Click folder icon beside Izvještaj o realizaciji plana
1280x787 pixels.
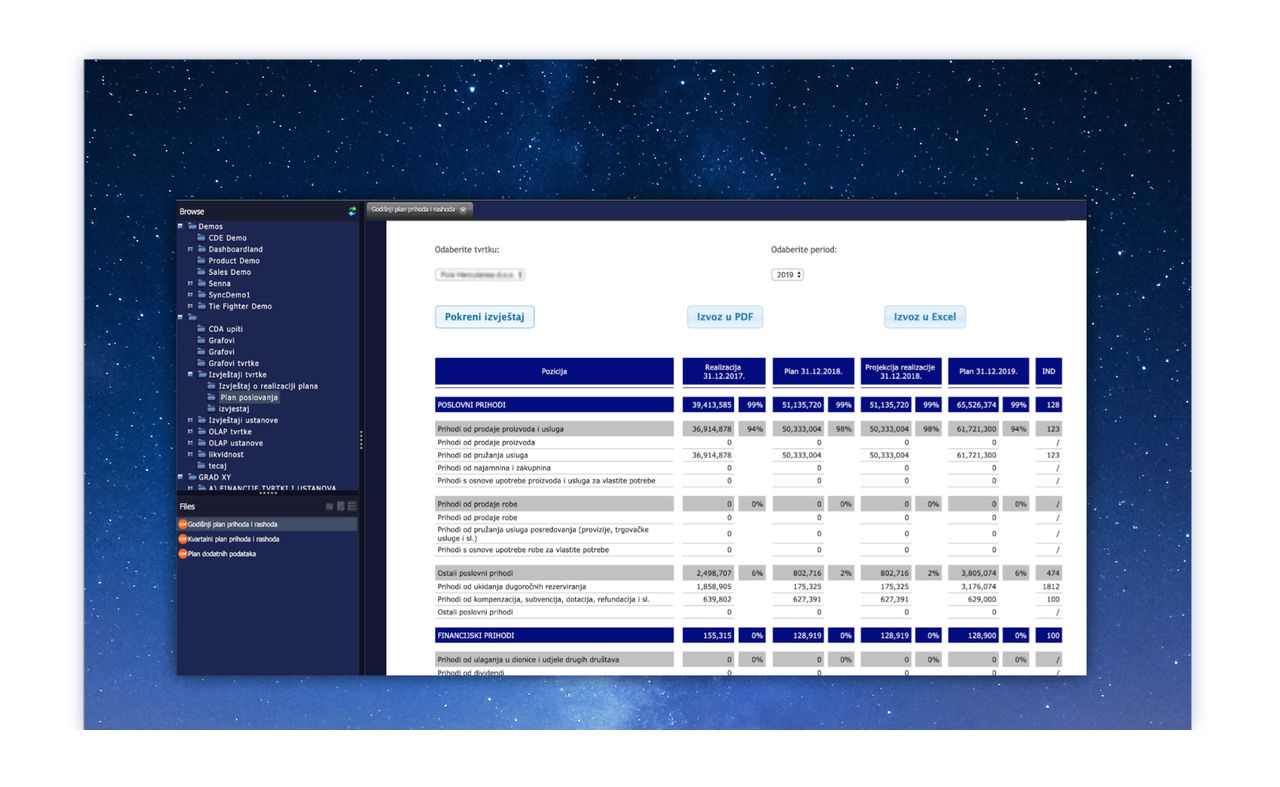[x=211, y=386]
